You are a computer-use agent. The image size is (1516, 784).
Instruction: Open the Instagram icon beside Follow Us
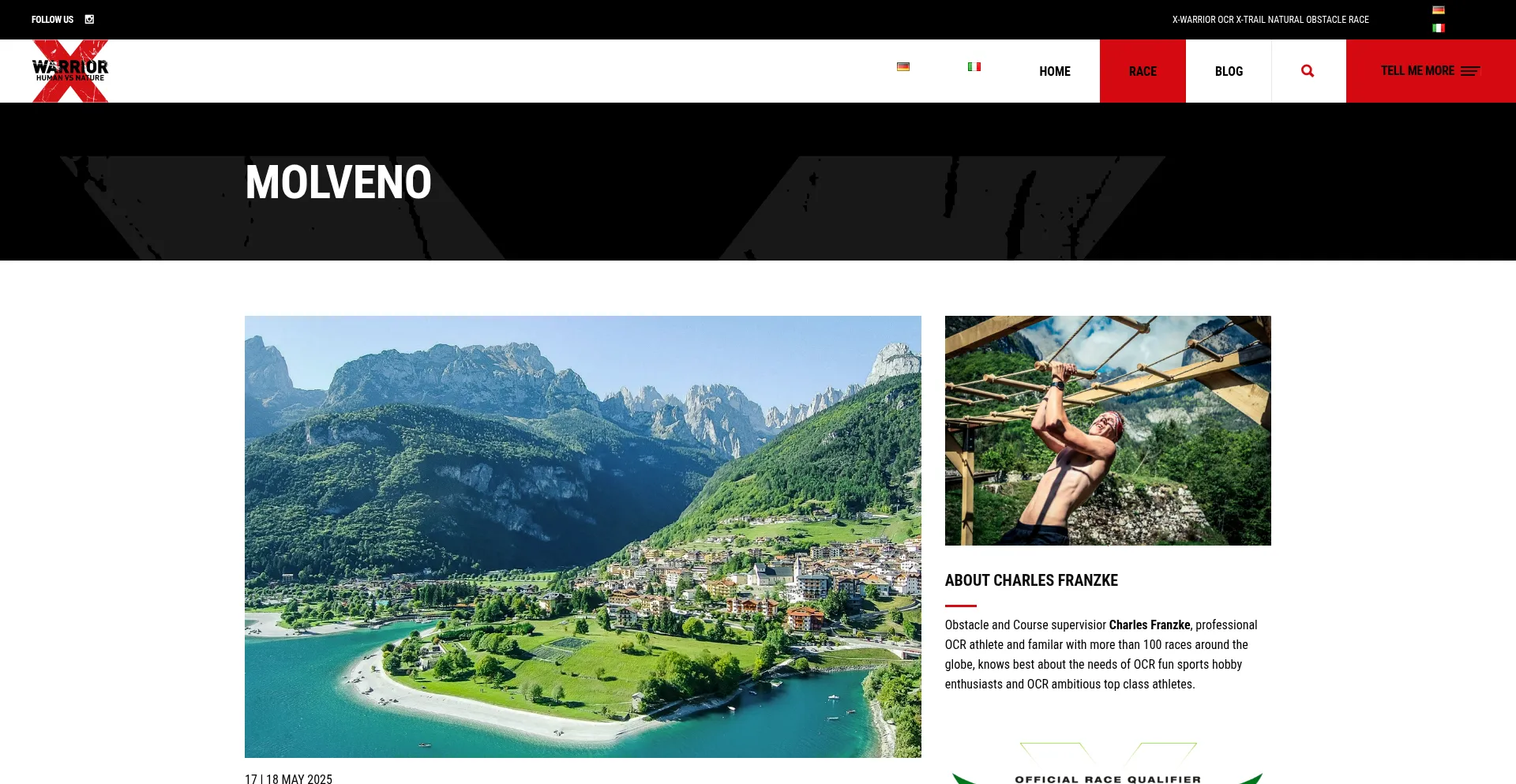[89, 20]
